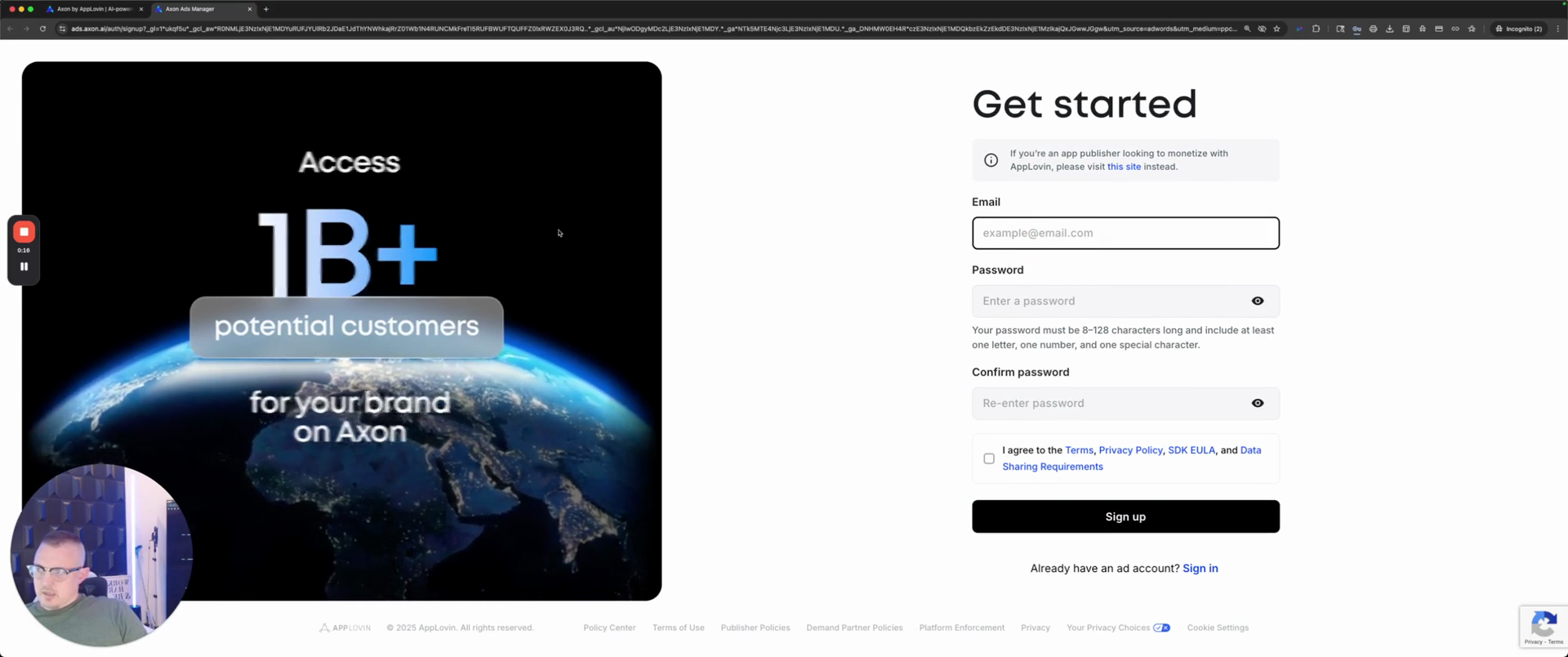Open the Extensions puzzle icon
The height and width of the screenshot is (657, 1568).
pos(1316,29)
